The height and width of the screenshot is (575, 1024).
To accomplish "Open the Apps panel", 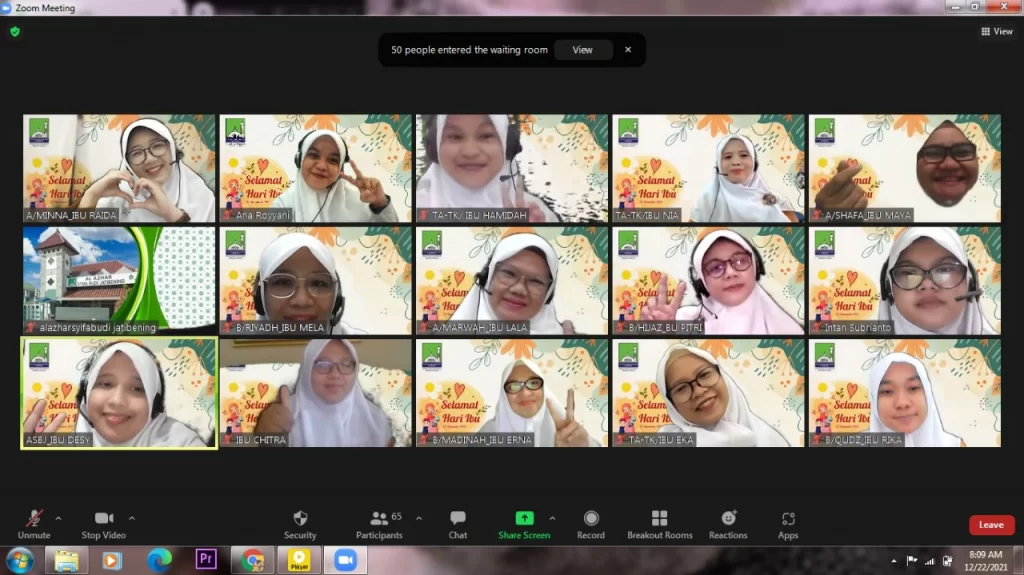I will (788, 525).
